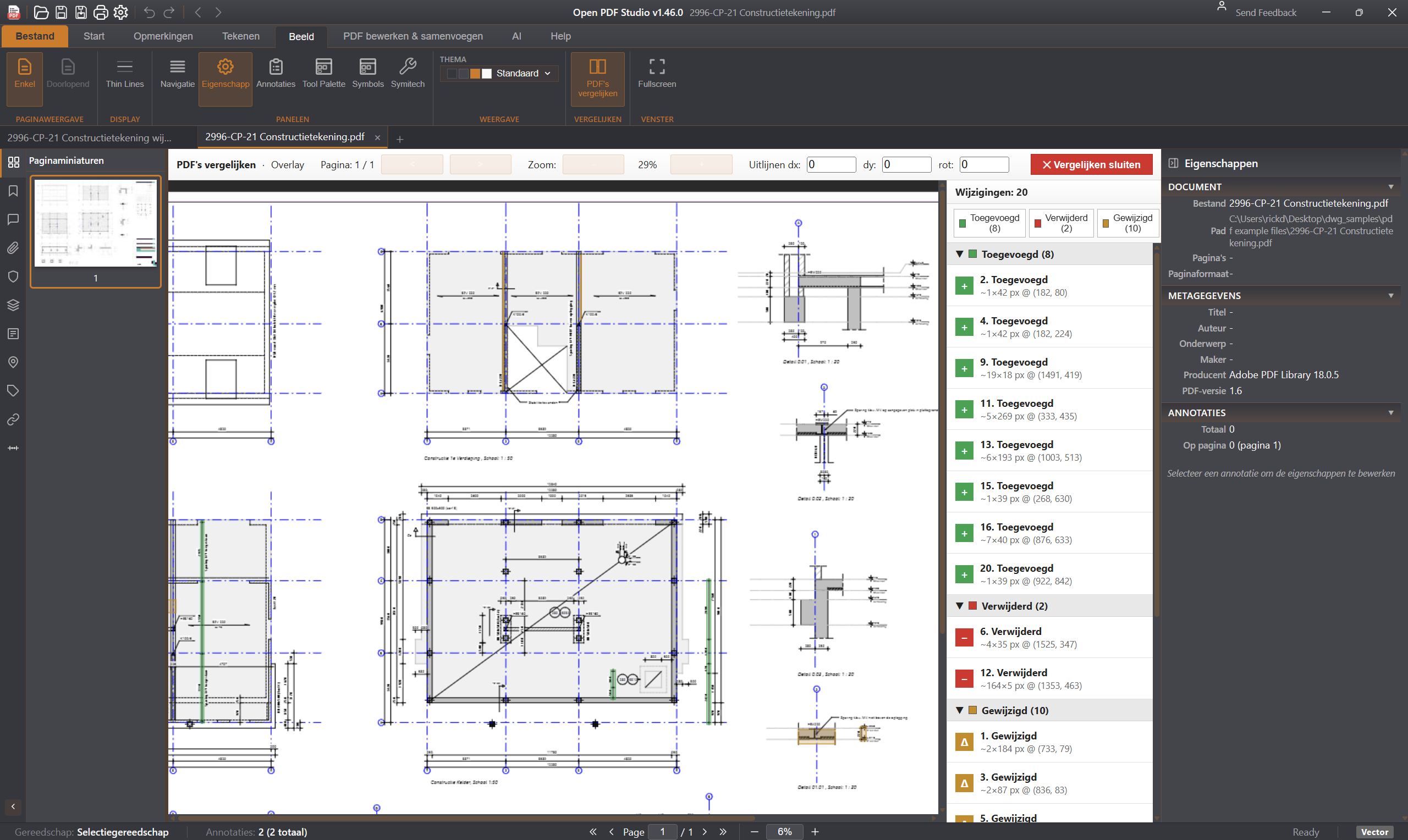1408x840 pixels.
Task: Select the white theme swatch
Action: click(x=486, y=74)
